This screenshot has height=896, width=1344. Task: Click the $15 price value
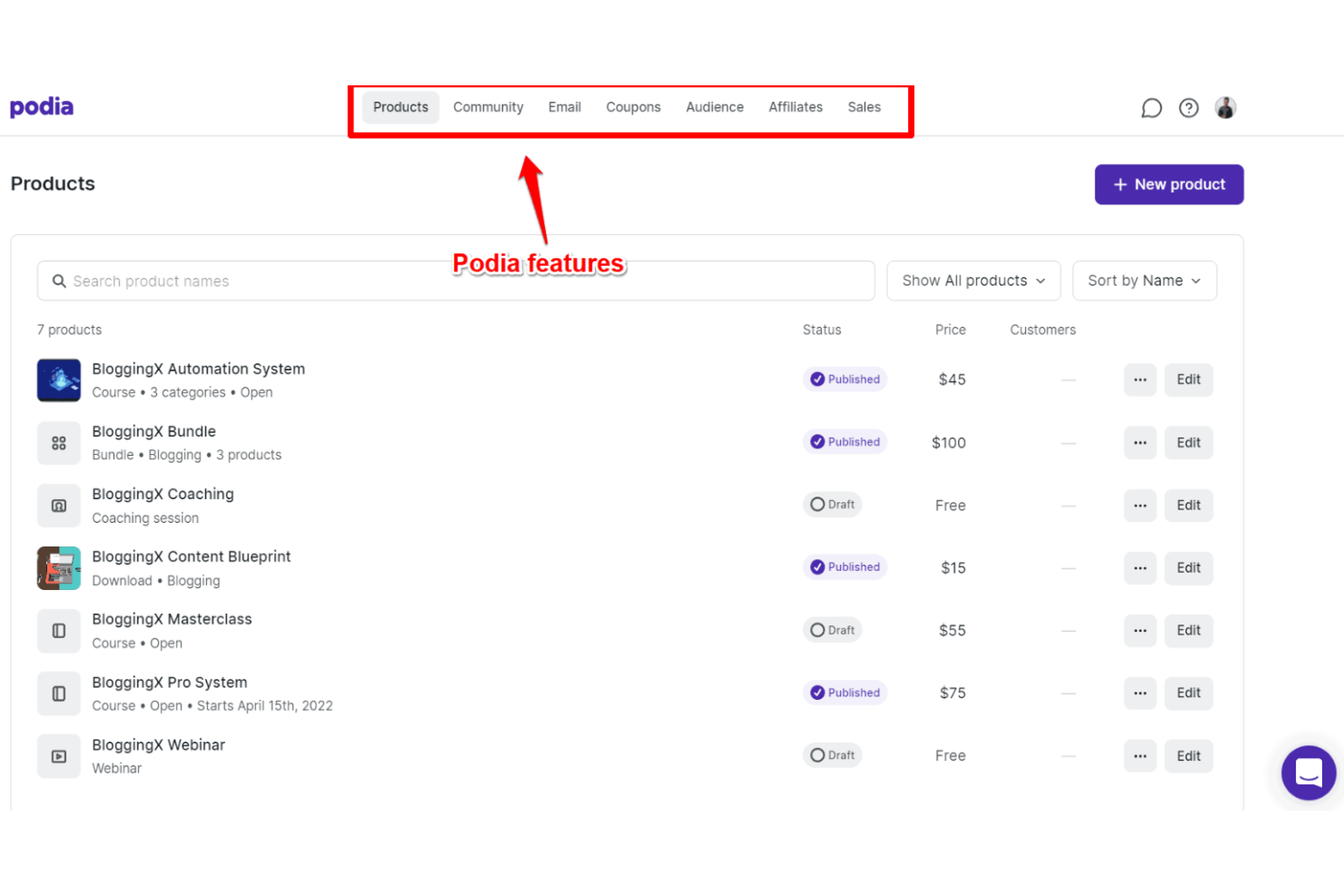(954, 568)
